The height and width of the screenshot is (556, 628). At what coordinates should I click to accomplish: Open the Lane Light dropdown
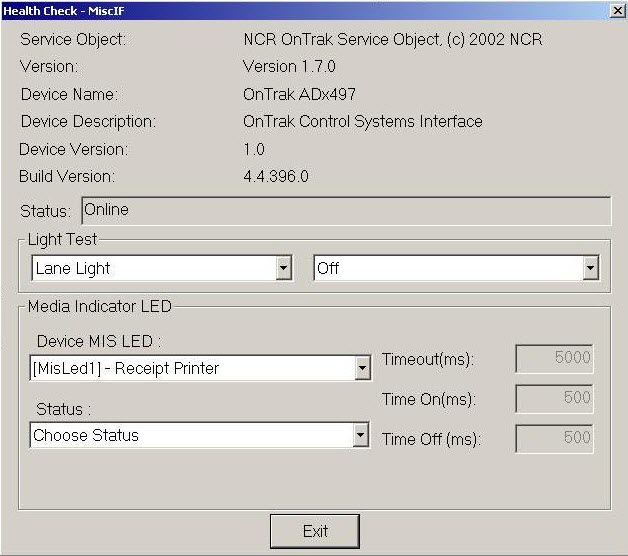click(x=162, y=268)
